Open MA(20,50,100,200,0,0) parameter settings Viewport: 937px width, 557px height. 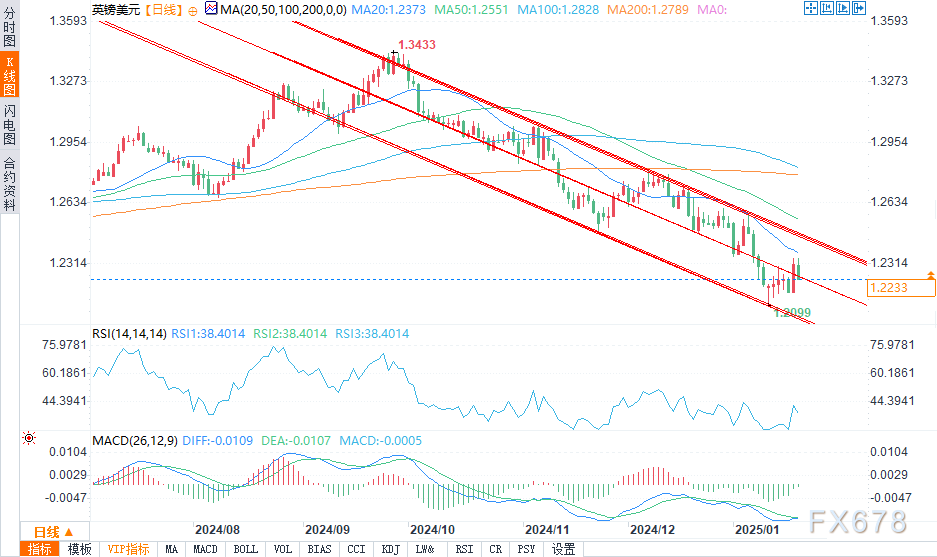pos(283,10)
